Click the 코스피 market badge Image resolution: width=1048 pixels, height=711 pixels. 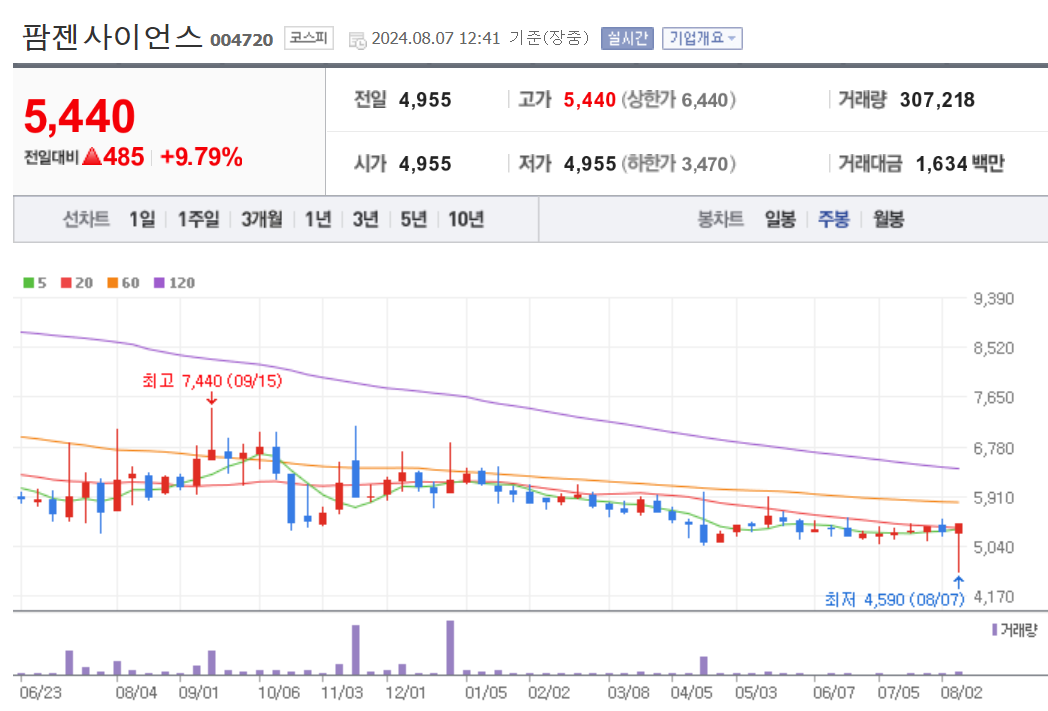(309, 37)
